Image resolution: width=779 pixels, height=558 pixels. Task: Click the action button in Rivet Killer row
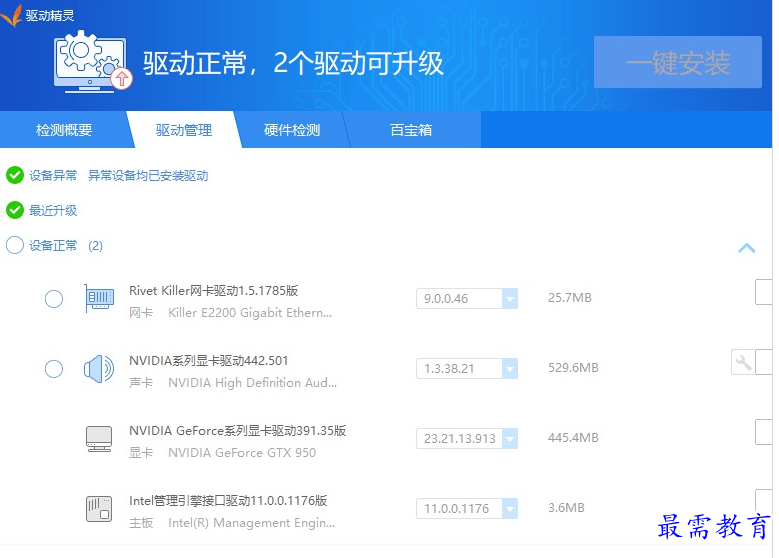764,292
